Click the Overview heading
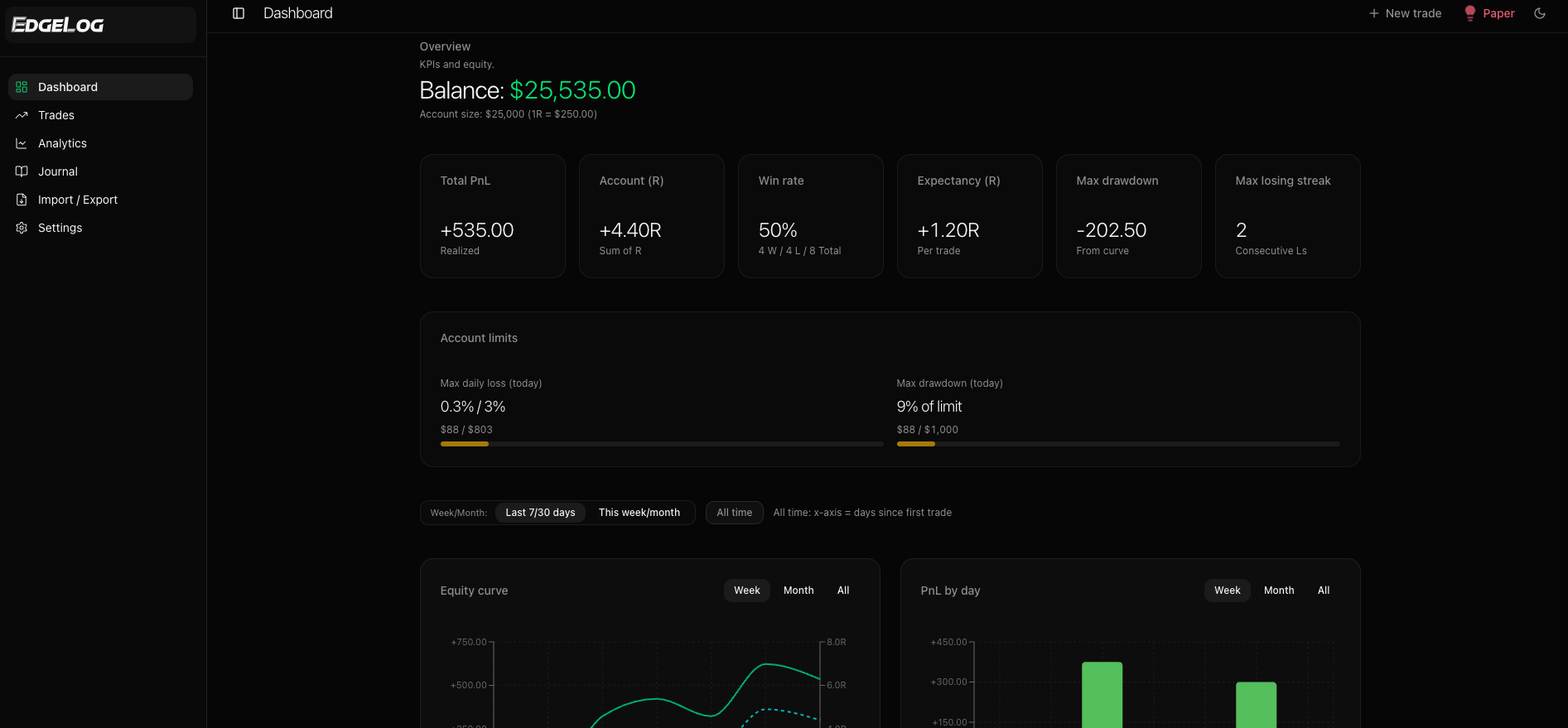The image size is (1568, 728). [445, 46]
